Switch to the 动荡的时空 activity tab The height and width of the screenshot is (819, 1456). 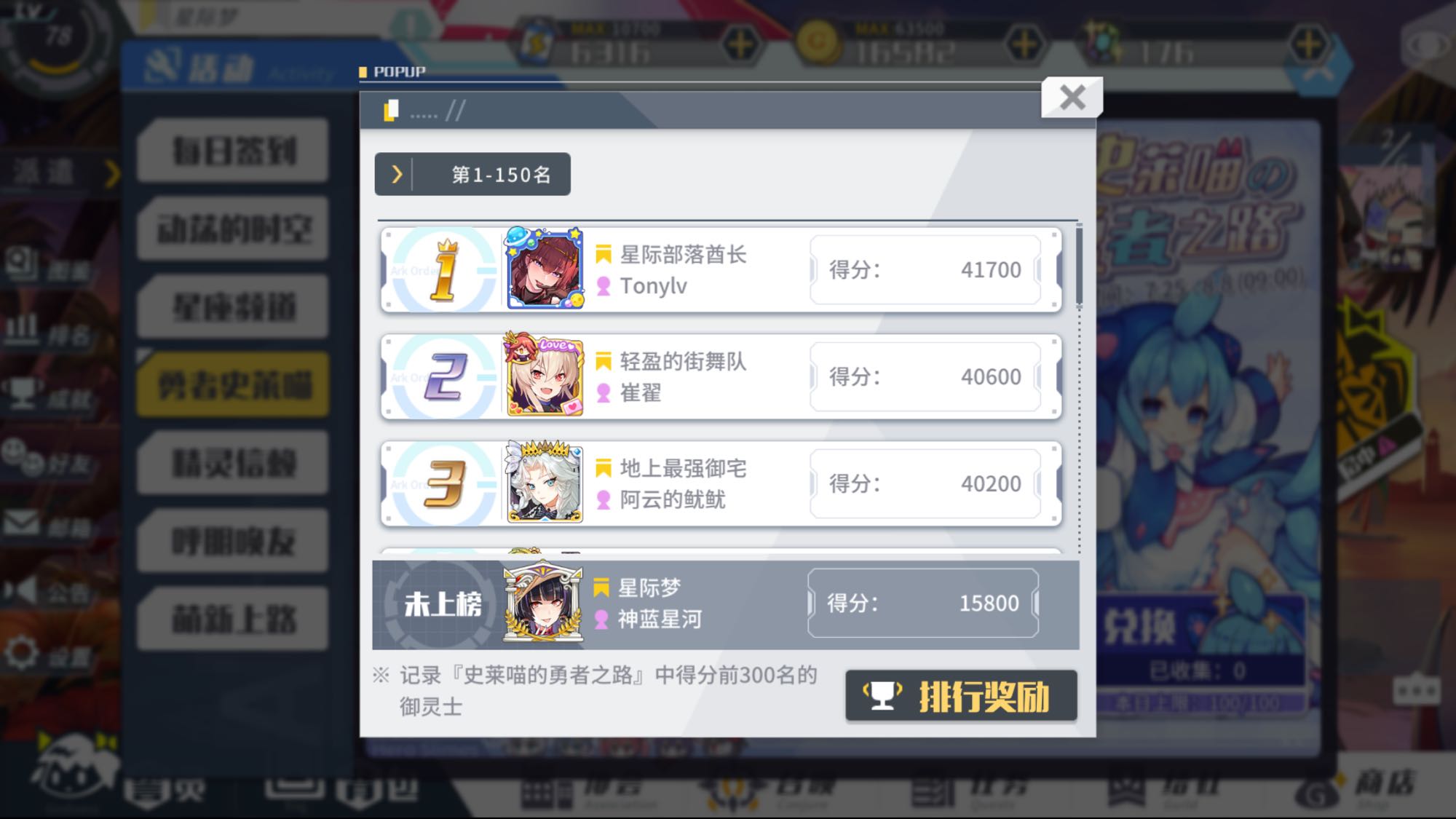pos(233,229)
